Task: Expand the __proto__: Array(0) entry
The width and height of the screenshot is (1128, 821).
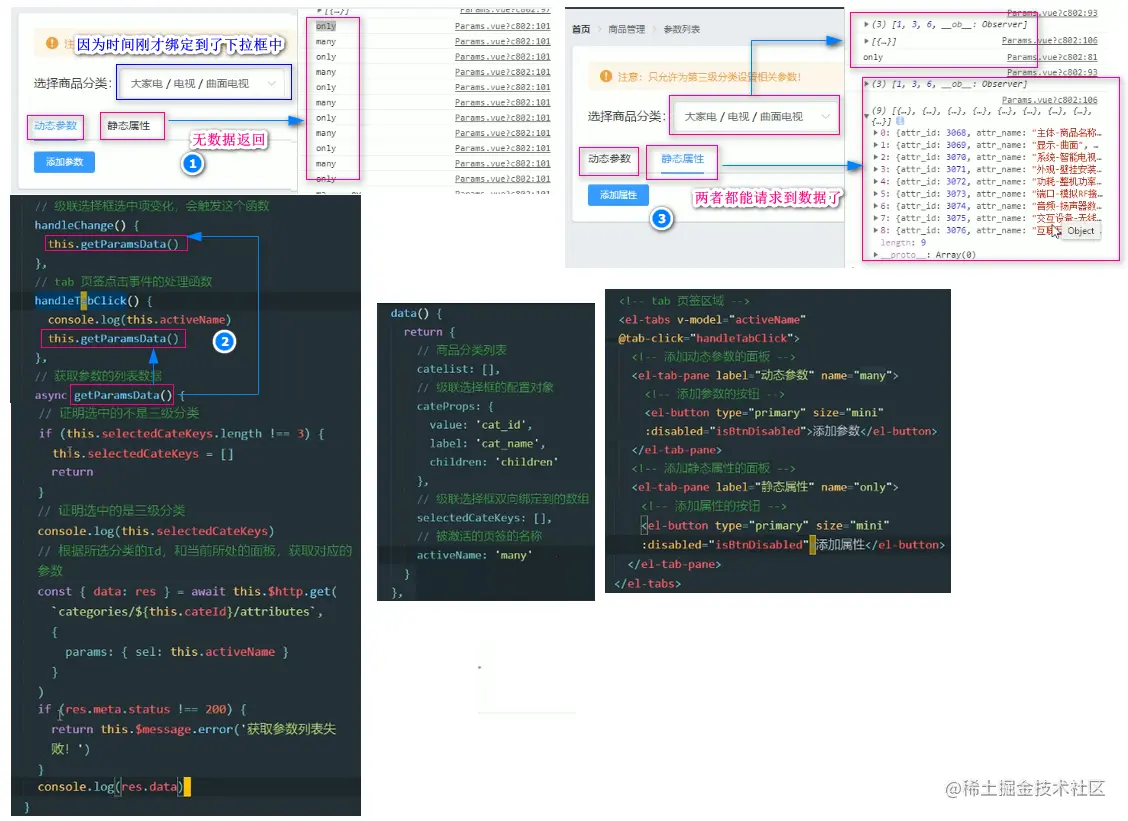Action: pyautogui.click(x=875, y=255)
